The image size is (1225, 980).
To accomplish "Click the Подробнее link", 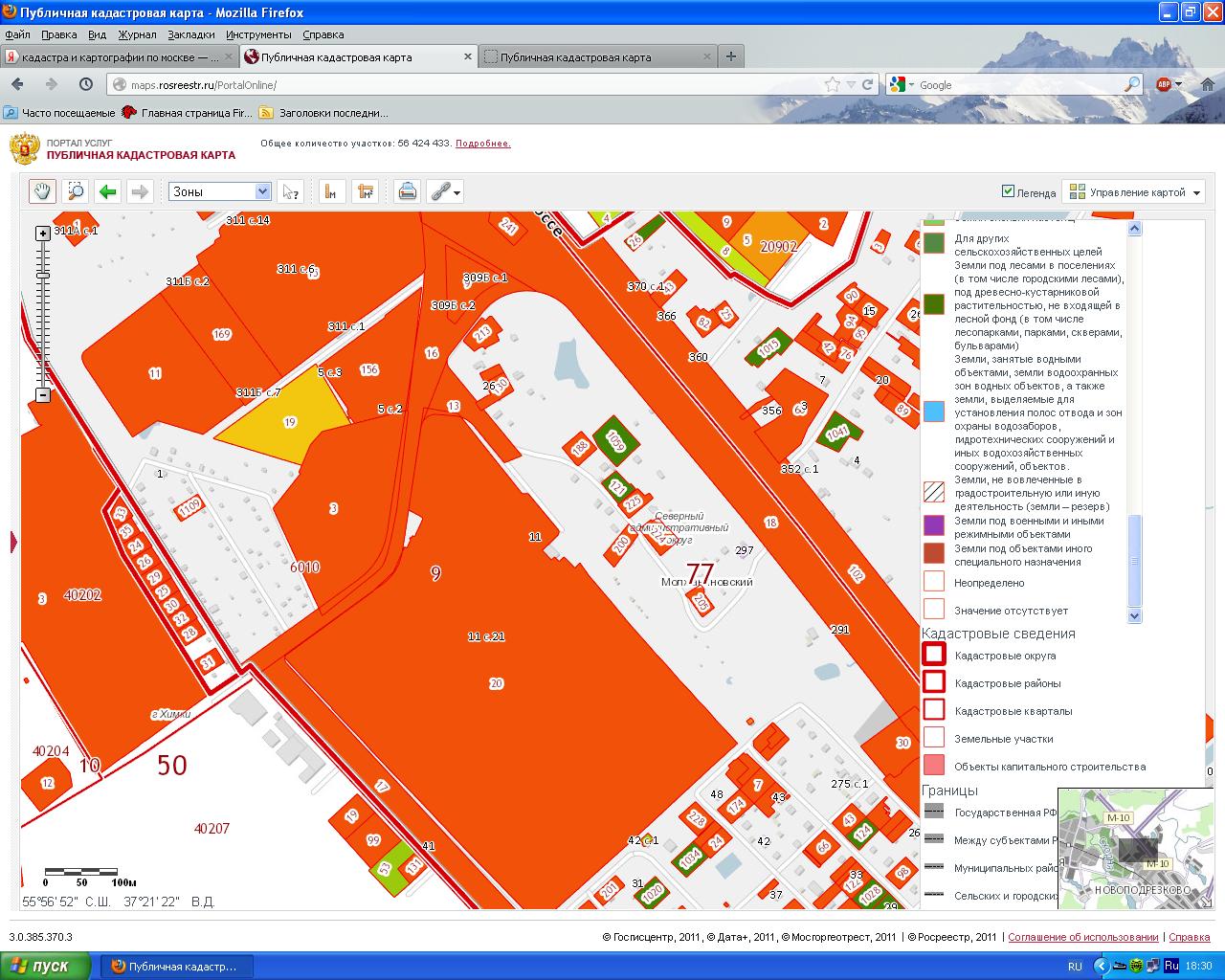I will click(x=482, y=144).
